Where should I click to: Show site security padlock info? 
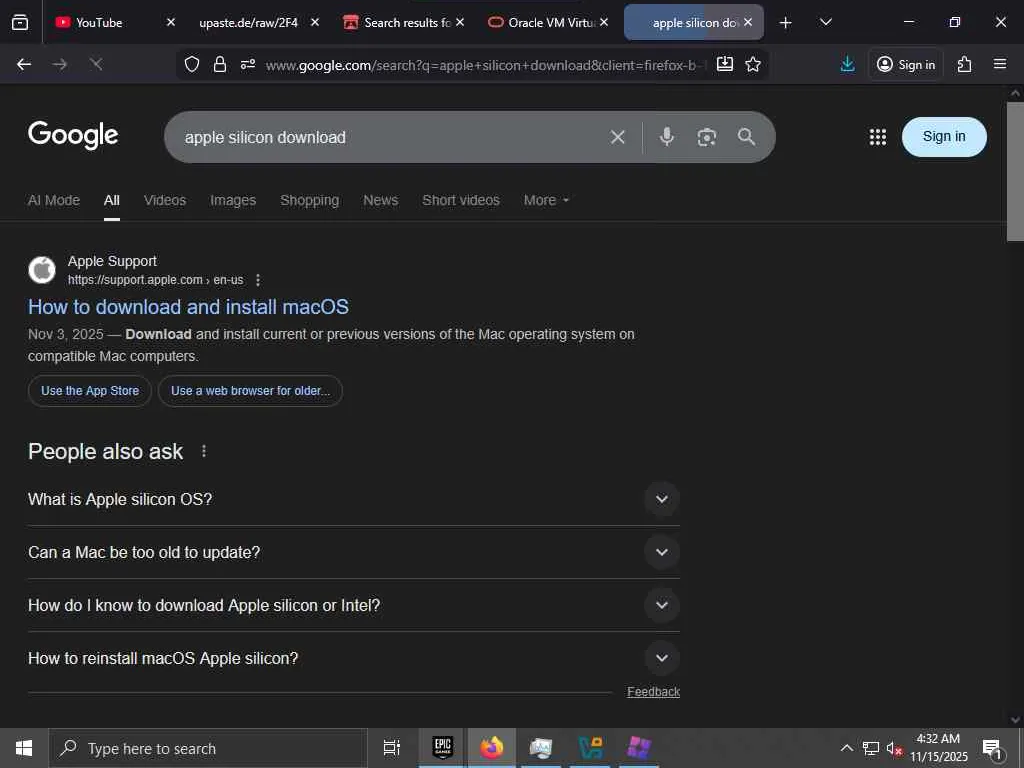[x=220, y=64]
